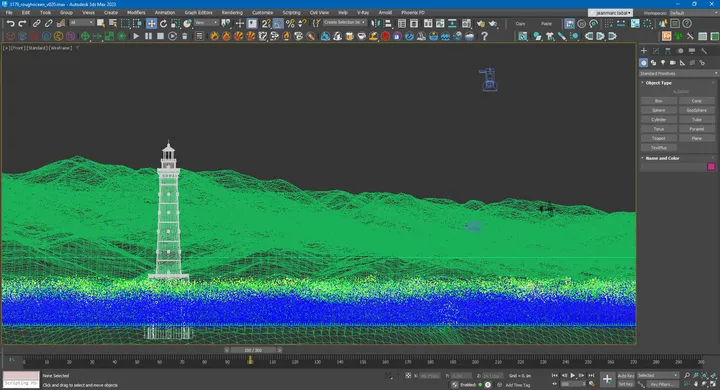
Task: Create a Teapot primitive button
Action: tap(658, 138)
